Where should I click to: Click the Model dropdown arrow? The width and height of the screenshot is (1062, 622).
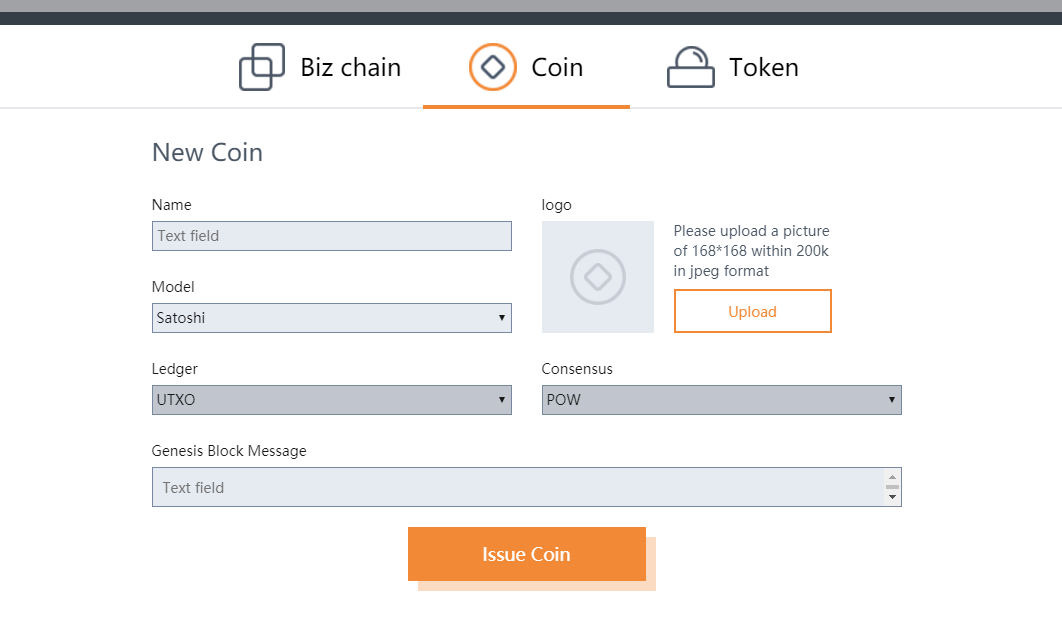[502, 318]
